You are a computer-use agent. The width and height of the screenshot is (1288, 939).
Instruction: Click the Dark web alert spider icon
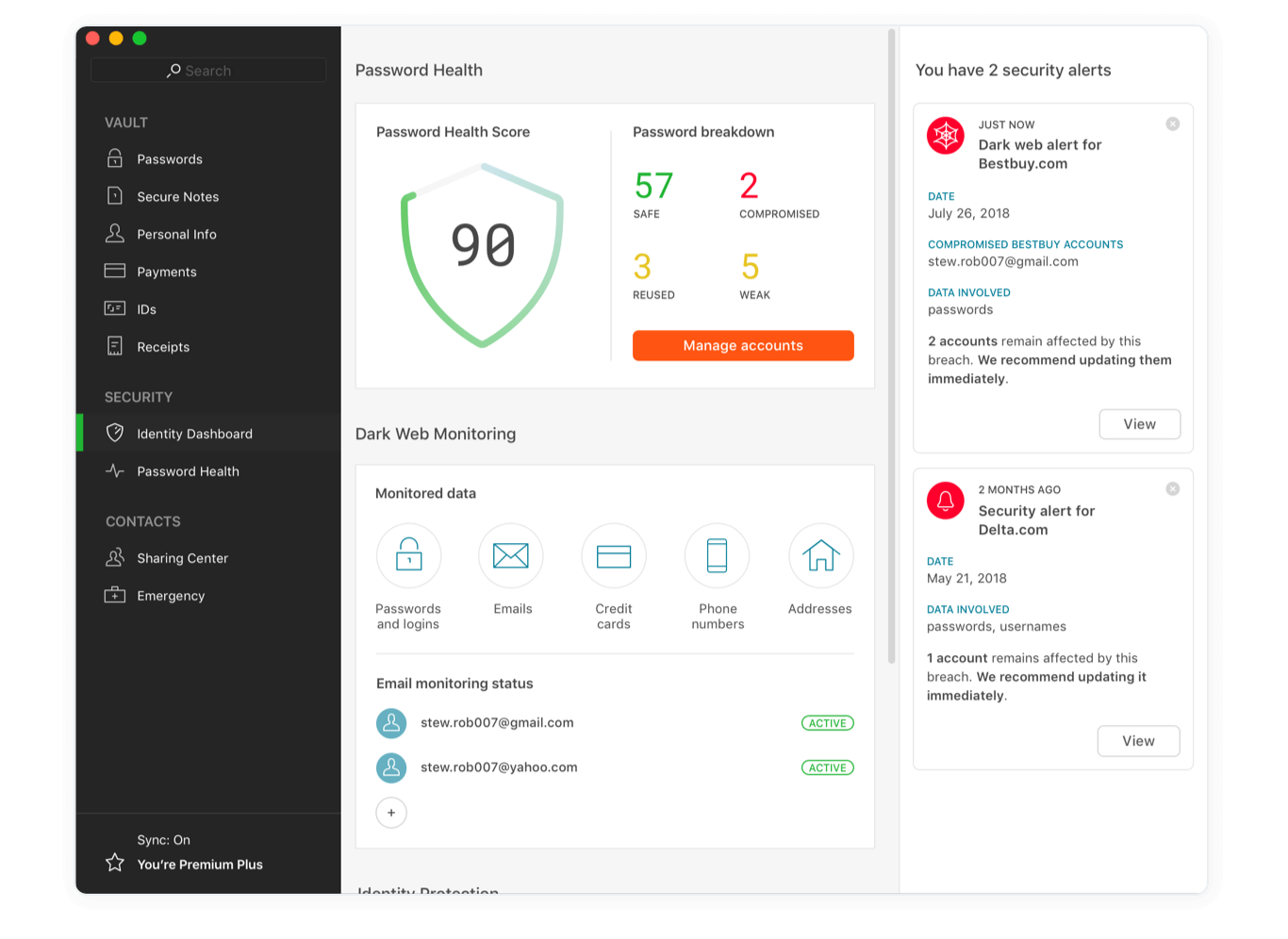pos(946,136)
